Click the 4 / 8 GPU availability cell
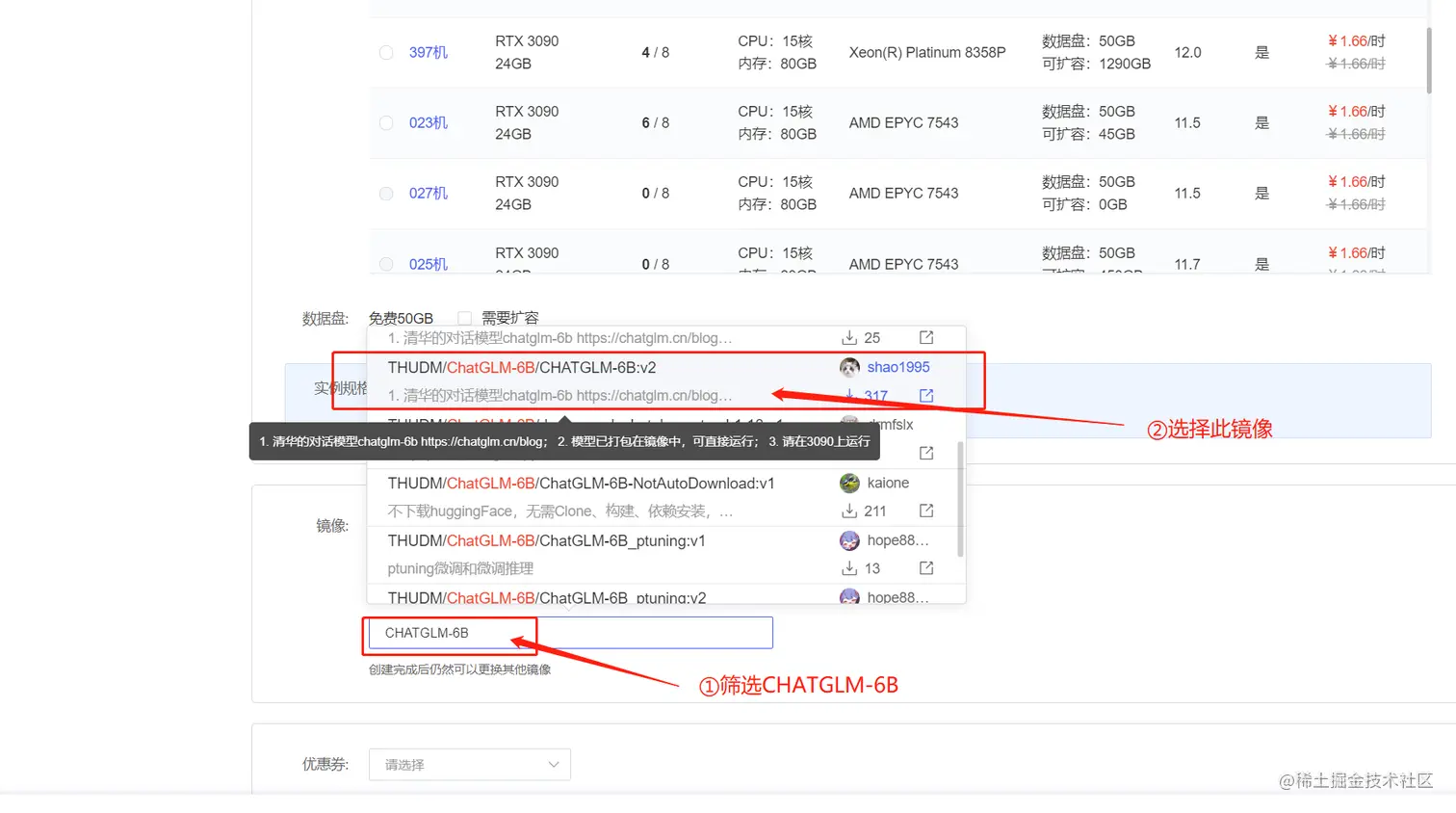The height and width of the screenshot is (813, 1456). pyautogui.click(x=656, y=53)
